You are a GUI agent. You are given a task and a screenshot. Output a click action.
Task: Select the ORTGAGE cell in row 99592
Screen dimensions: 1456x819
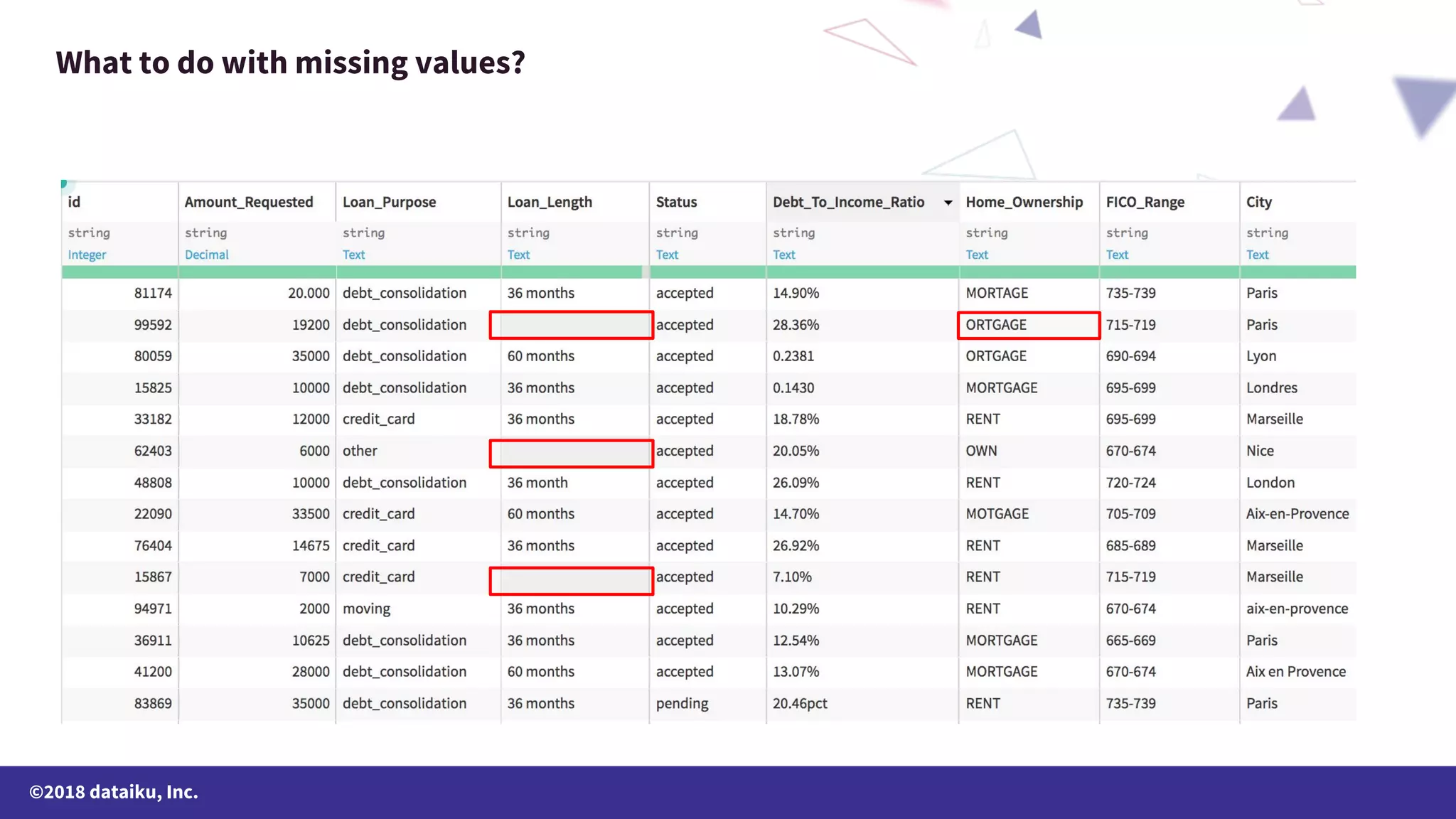pos(1029,325)
